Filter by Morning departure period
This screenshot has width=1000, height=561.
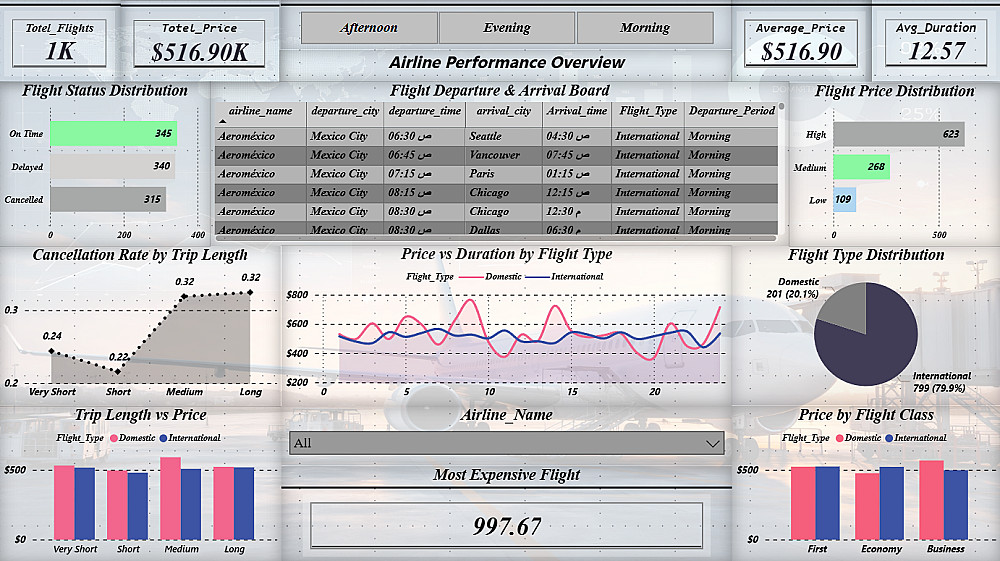(645, 28)
